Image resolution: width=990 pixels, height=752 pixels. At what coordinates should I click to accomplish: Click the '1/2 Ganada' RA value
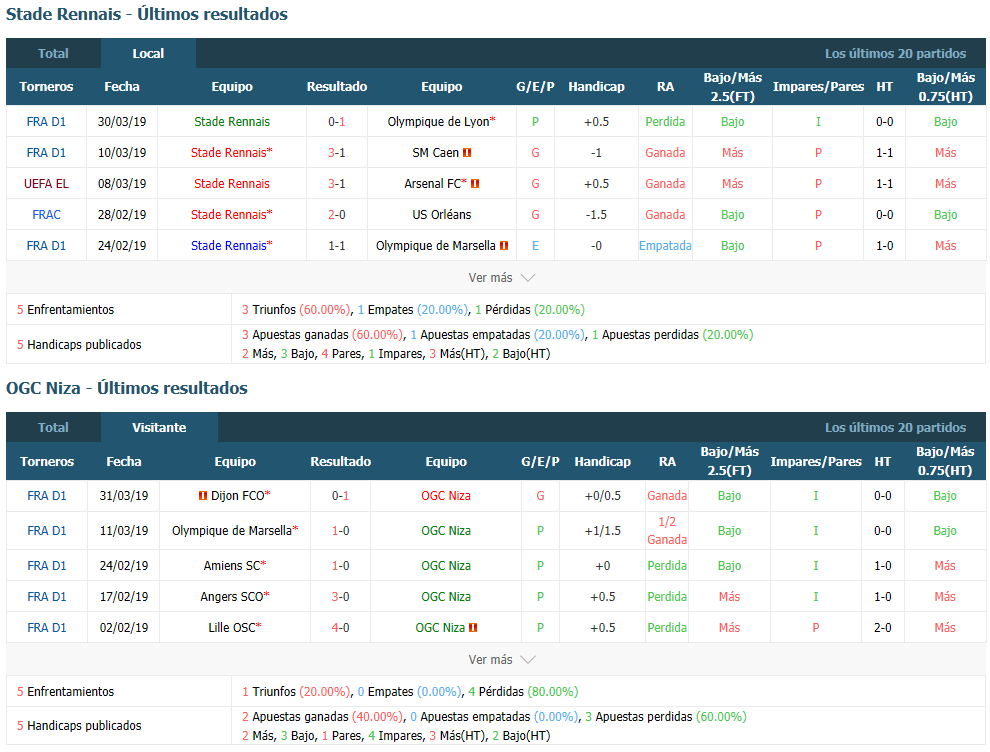(x=667, y=531)
